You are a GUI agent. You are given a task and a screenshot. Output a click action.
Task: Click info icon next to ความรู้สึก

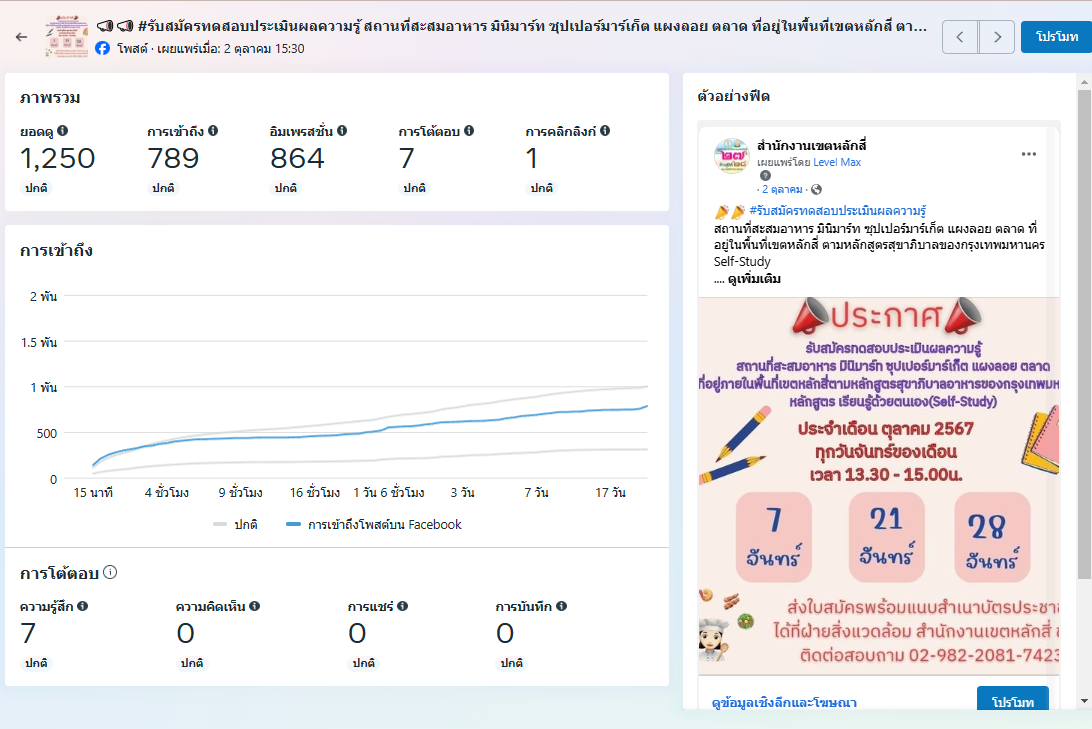83,606
